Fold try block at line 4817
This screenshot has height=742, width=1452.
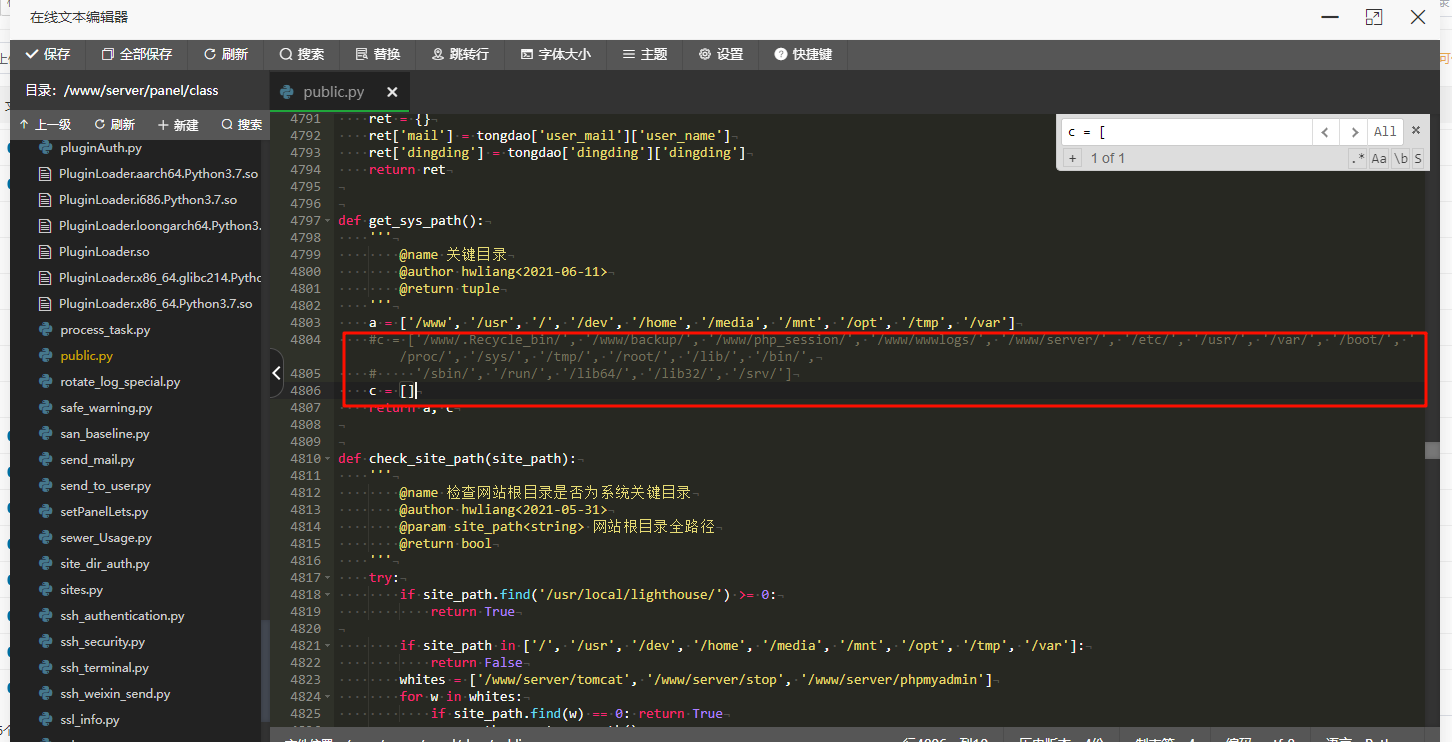coord(329,578)
